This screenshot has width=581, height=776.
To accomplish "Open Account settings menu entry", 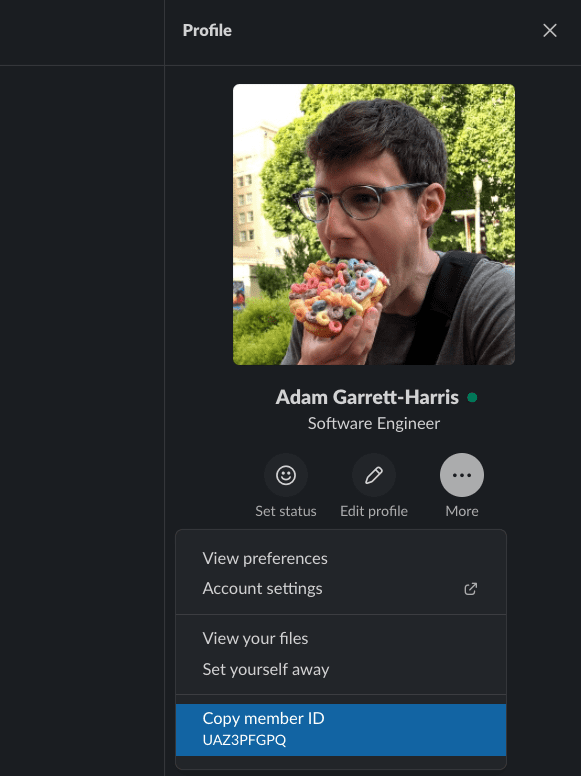I will 341,588.
